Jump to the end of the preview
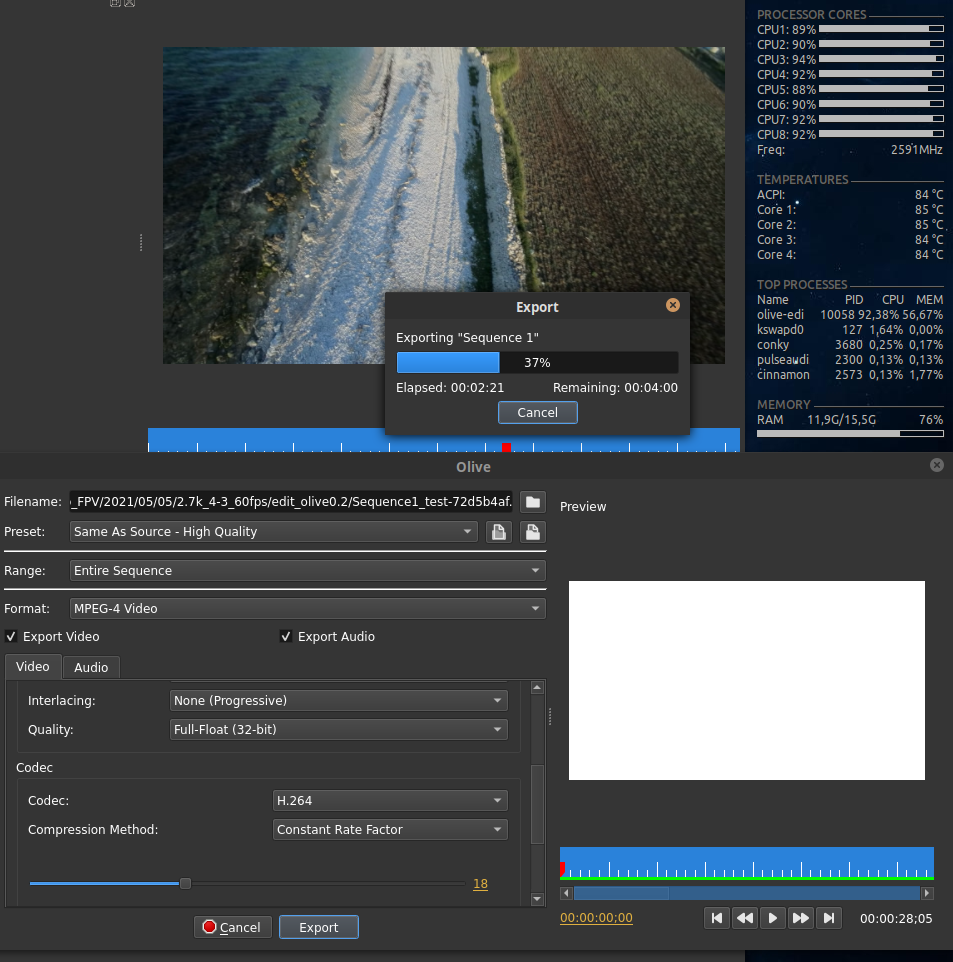This screenshot has width=953, height=962. tap(829, 917)
